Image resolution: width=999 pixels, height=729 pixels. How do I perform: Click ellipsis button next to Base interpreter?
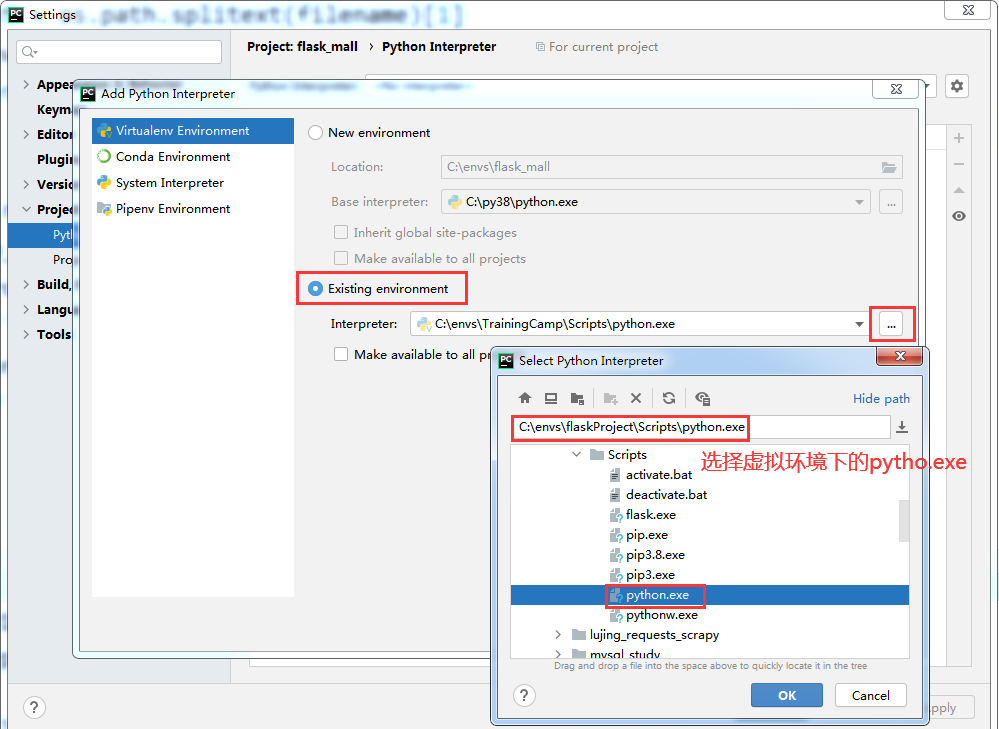[x=891, y=202]
